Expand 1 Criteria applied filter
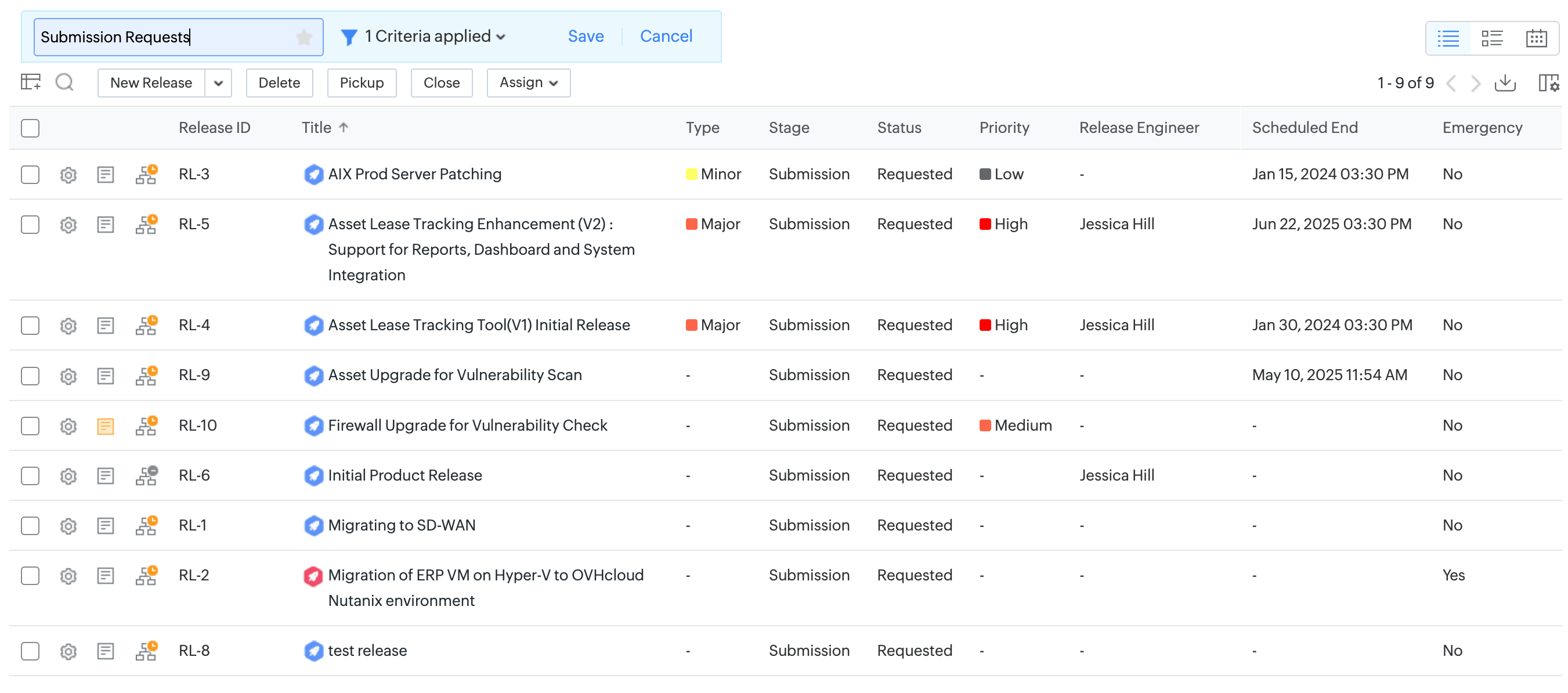 click(433, 37)
